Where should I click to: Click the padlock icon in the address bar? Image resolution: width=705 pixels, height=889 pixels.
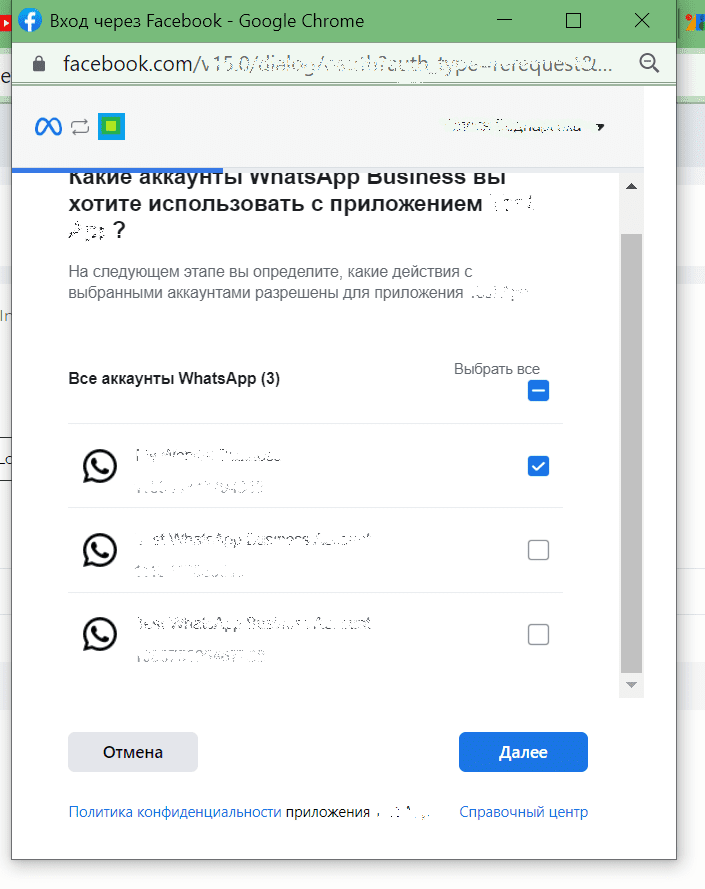(39, 64)
